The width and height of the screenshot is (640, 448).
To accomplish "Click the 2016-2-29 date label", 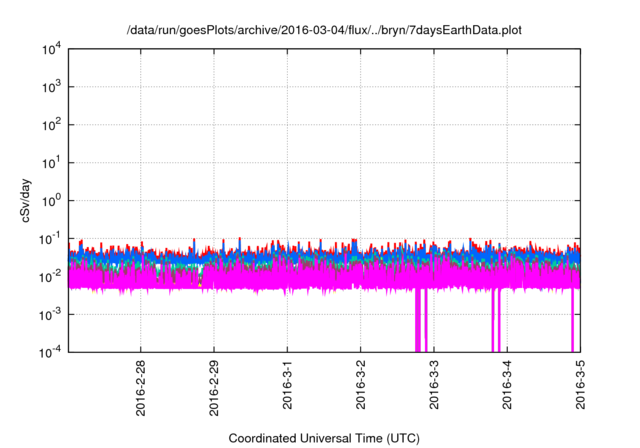I will [x=214, y=388].
